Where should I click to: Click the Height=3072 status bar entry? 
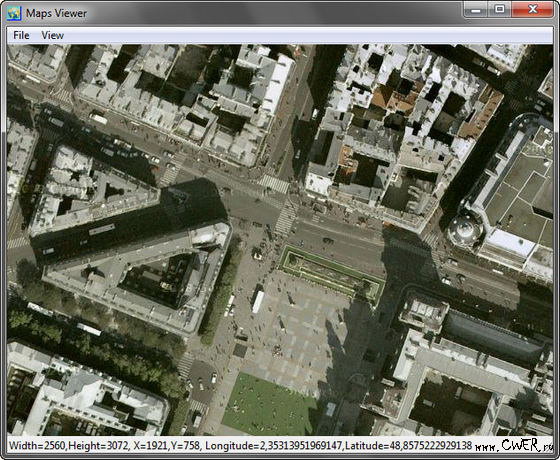click(x=99, y=446)
